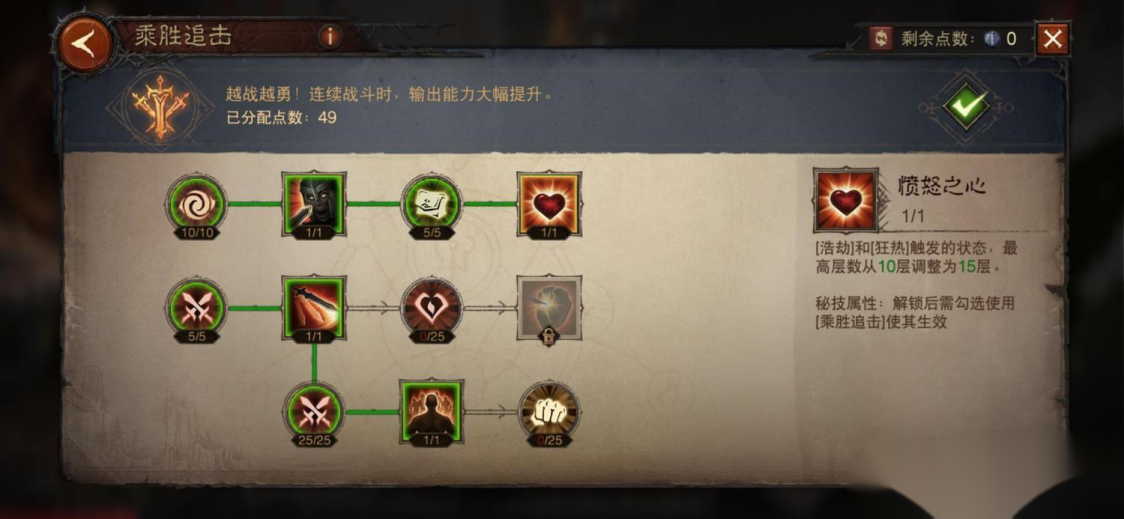
Task: Select the fist skill node showing 0/25
Action: pyautogui.click(x=549, y=413)
